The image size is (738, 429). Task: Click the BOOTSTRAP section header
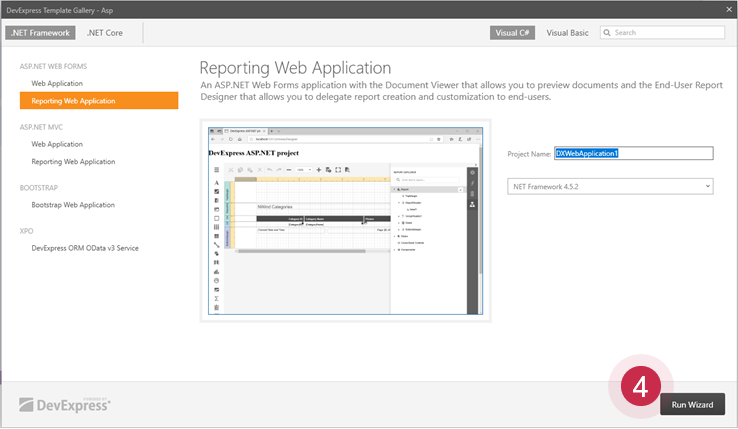click(39, 188)
